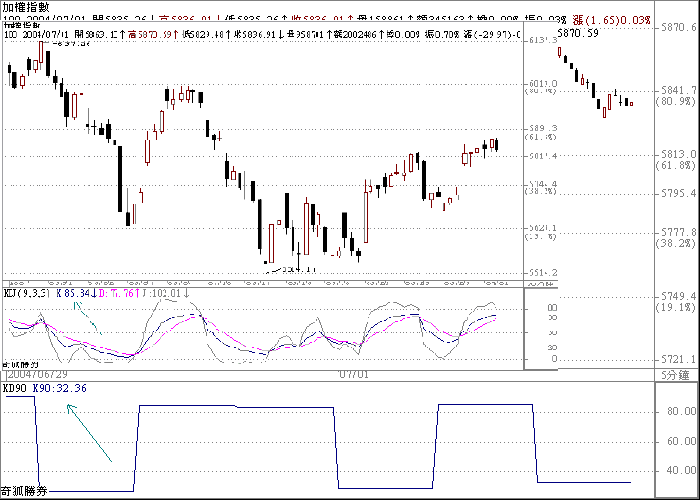Click the 5870.6 price axis label
700x500 pixels.
[x=678, y=28]
